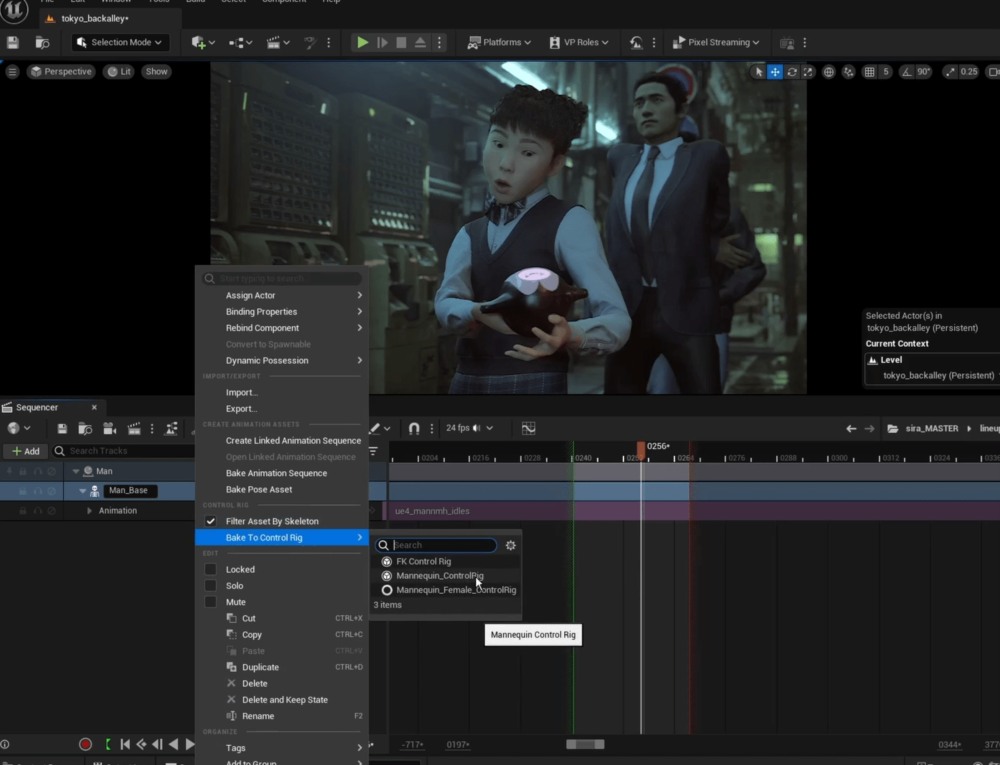Open the Pixel Streaming dropdown
1000x765 pixels.
716,43
